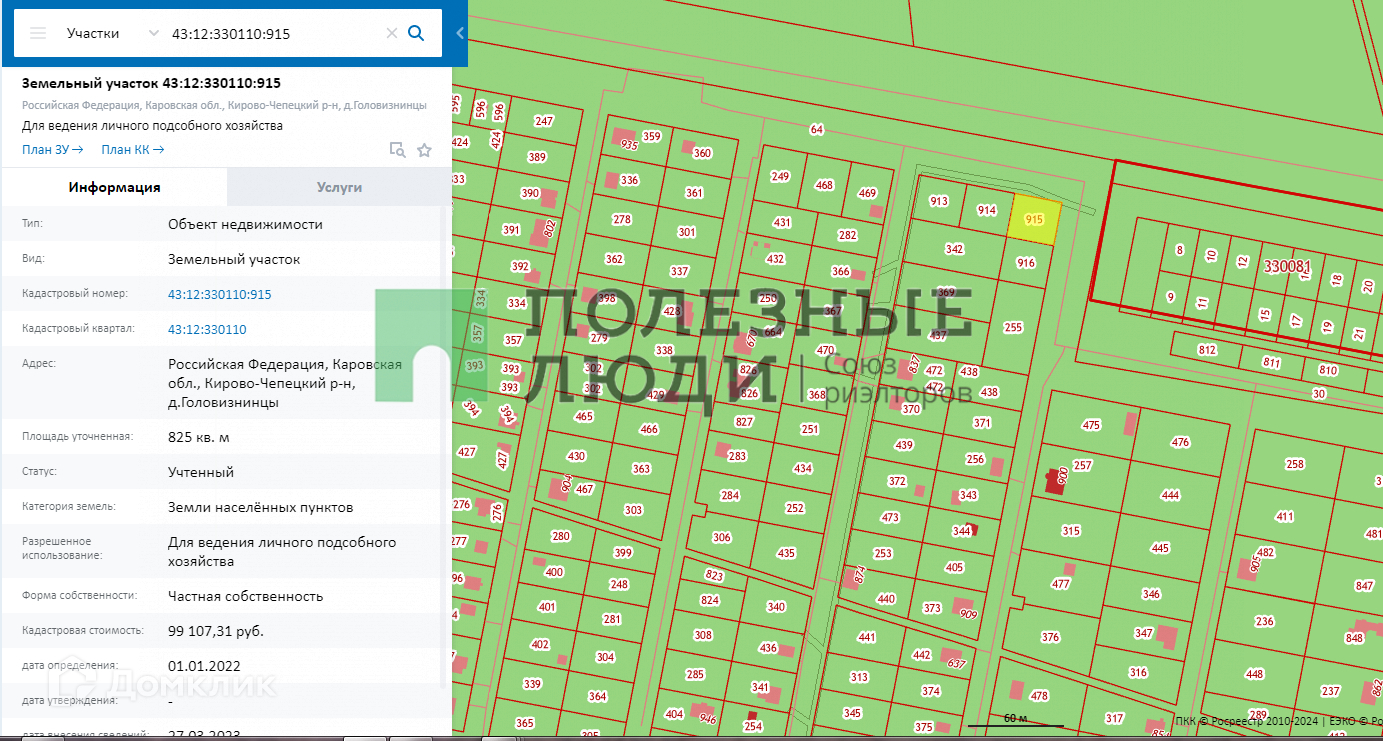
Task: Click parcel 916 on the map
Action: (1025, 263)
